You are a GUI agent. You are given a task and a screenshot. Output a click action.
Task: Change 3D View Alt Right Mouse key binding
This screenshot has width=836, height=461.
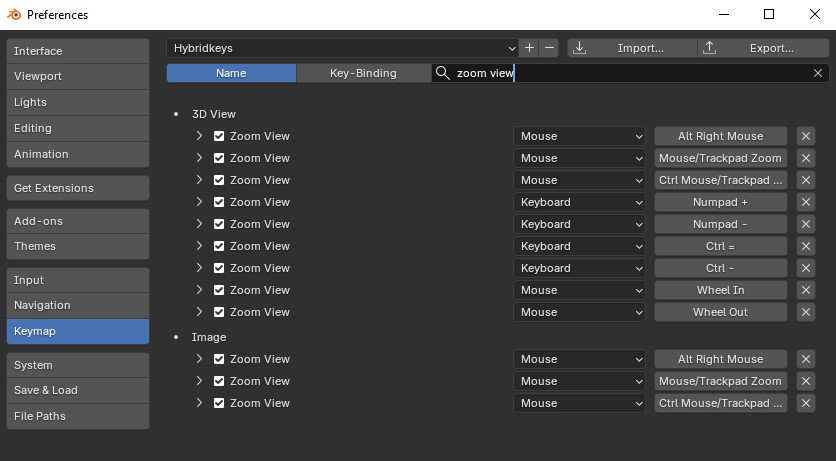[721, 136]
